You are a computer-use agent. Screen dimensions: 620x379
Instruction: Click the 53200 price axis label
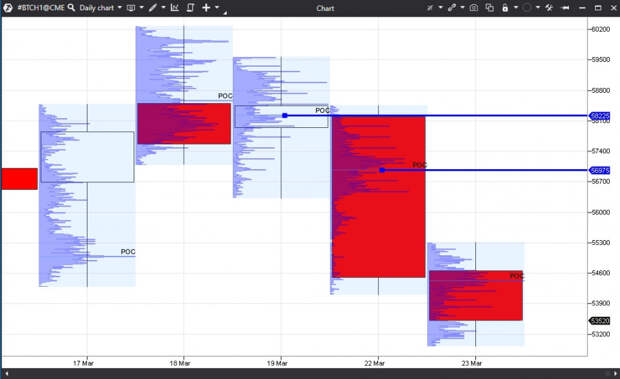(601, 334)
